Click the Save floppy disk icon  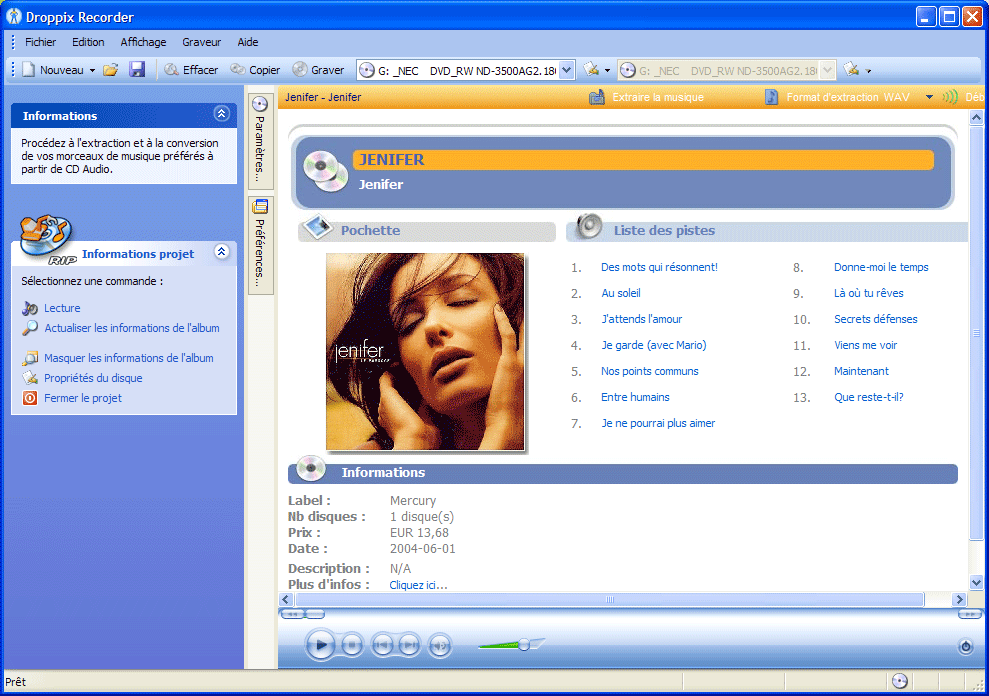pos(137,70)
